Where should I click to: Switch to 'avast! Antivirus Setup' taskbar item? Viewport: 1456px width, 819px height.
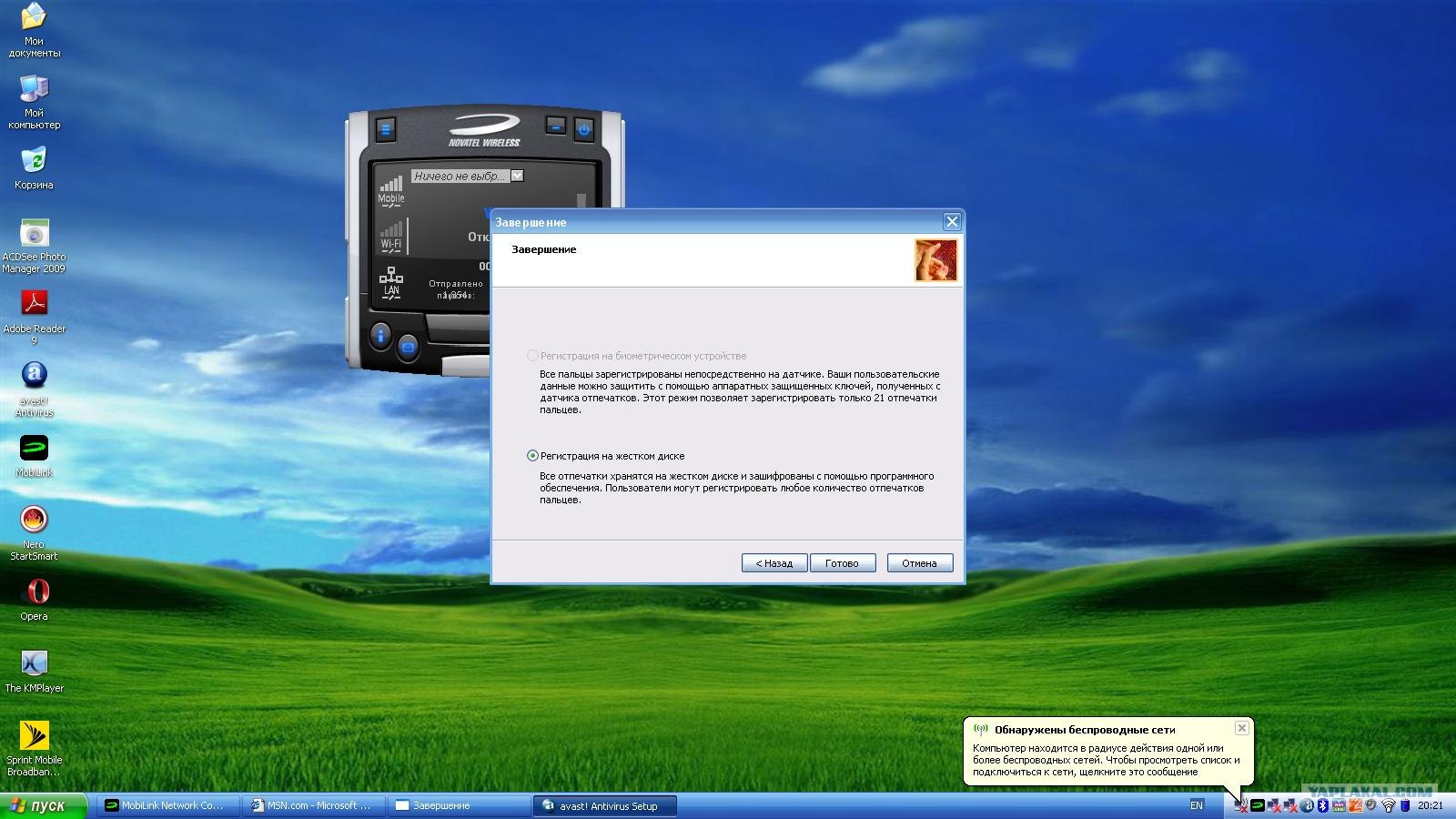click(x=605, y=805)
